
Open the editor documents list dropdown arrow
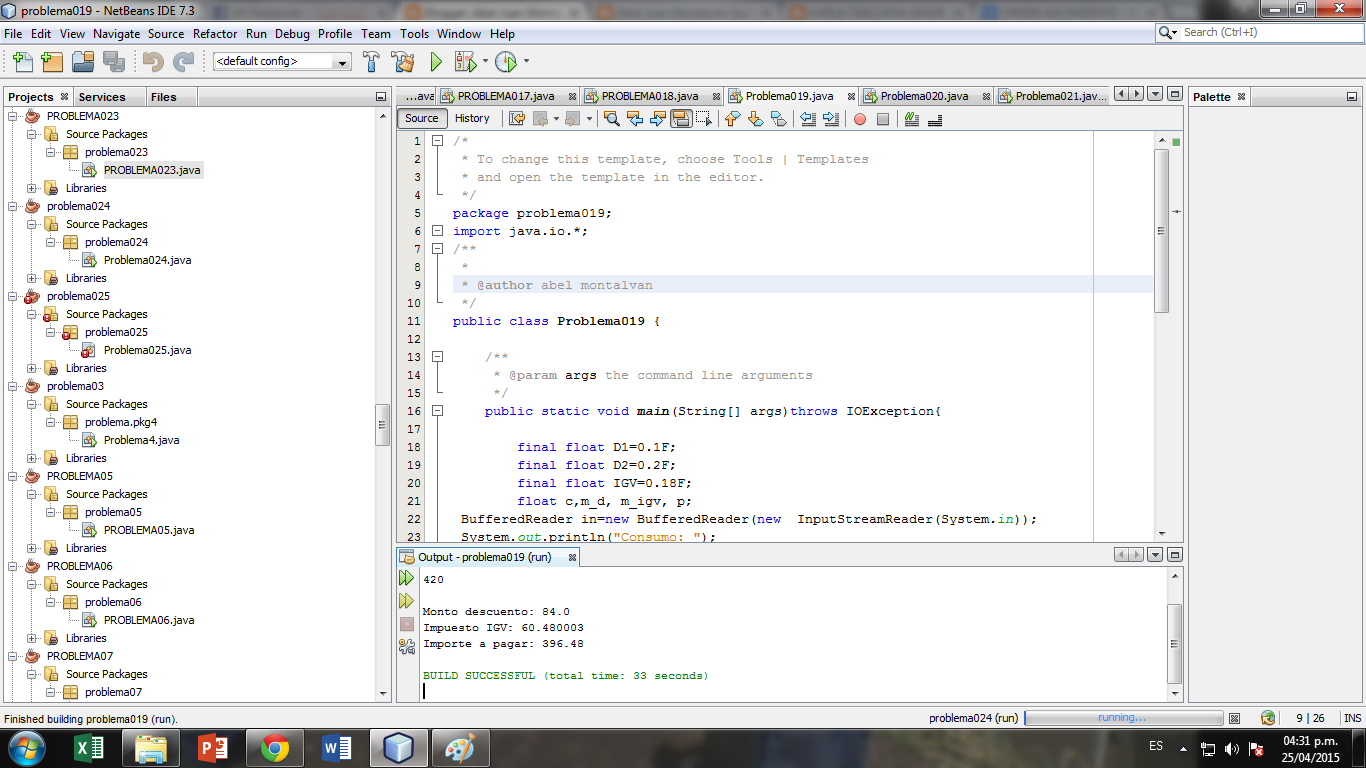tap(1155, 94)
